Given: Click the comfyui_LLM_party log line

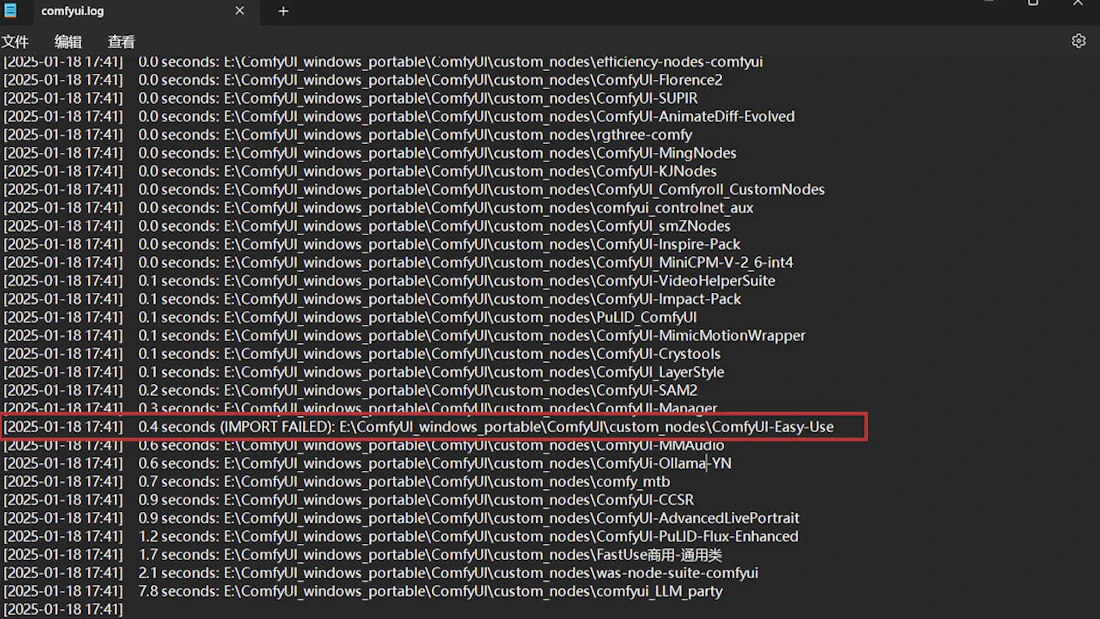Looking at the screenshot, I should point(450,590).
